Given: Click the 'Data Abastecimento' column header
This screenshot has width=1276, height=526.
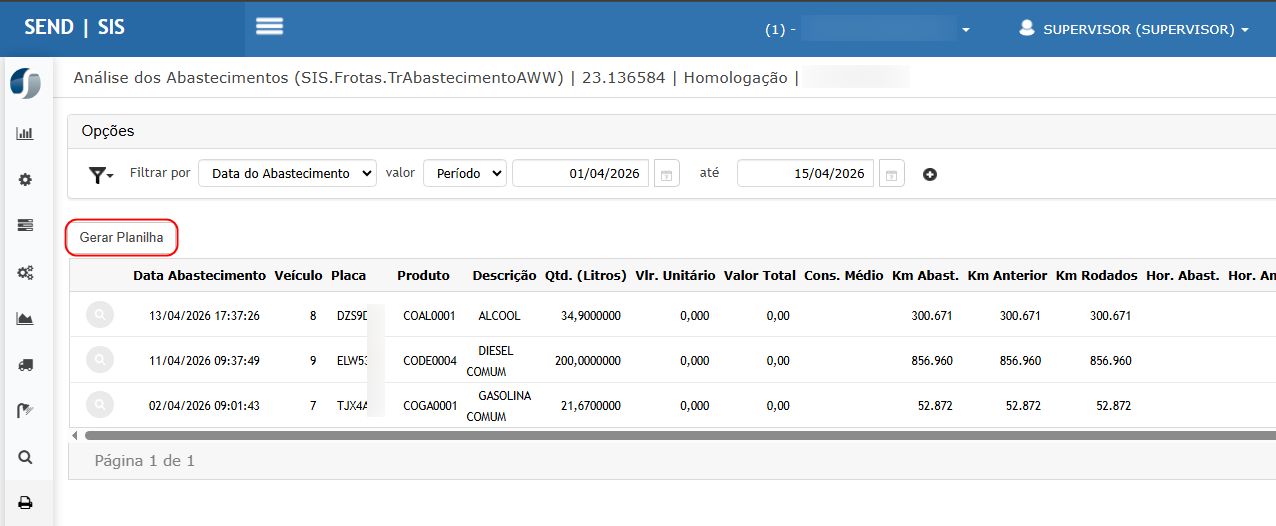Looking at the screenshot, I should click(x=199, y=275).
